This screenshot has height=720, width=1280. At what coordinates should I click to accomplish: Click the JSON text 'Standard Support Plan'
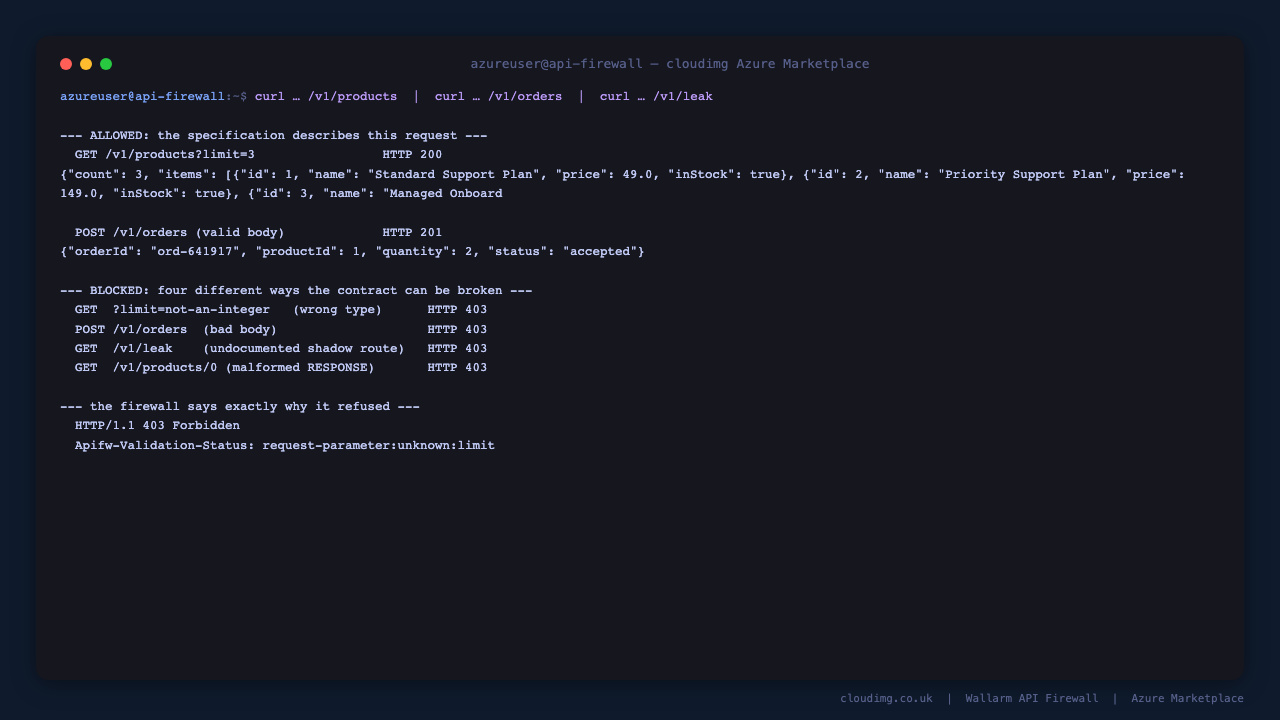point(454,174)
